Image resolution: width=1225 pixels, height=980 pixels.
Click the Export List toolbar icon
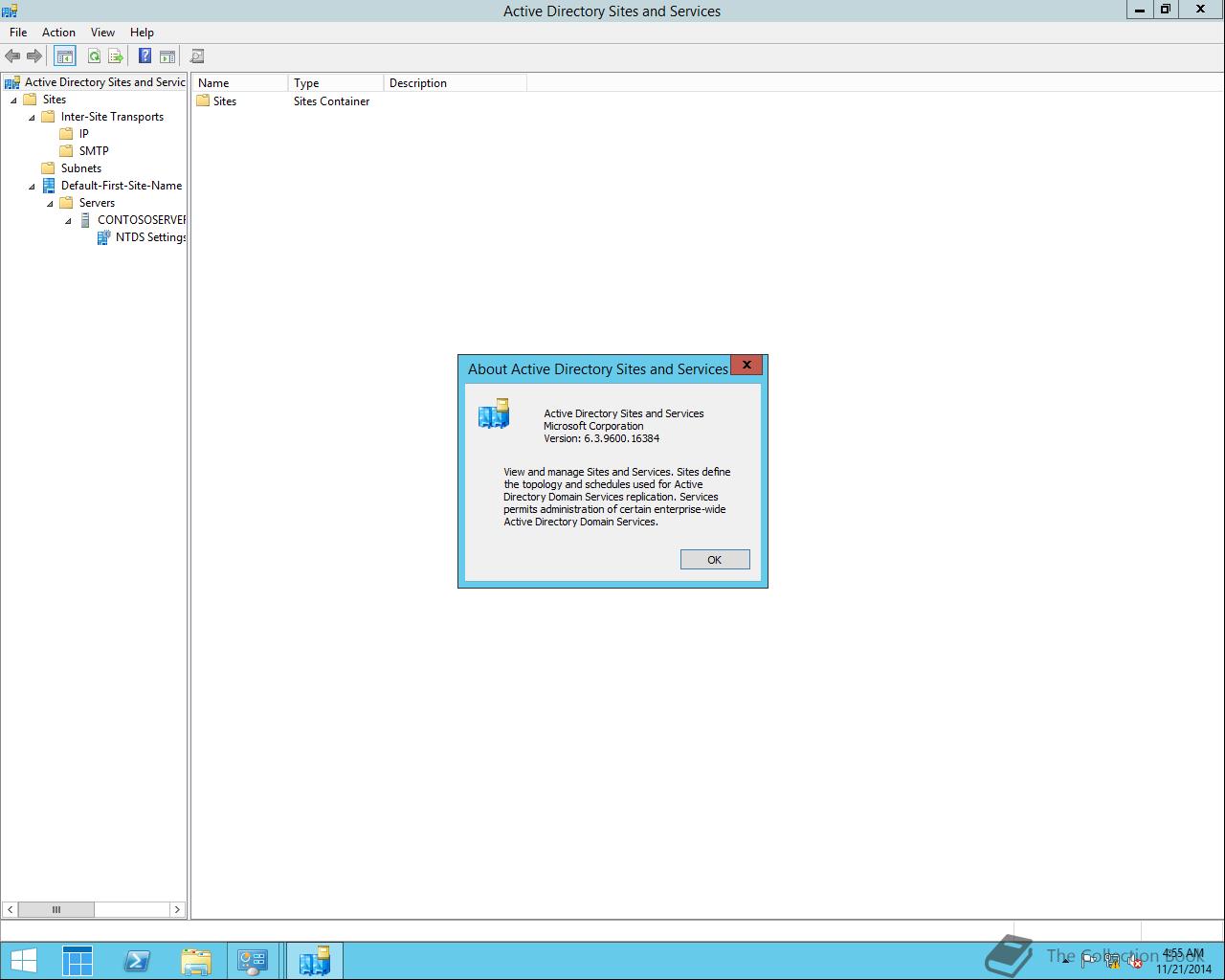pyautogui.click(x=116, y=56)
